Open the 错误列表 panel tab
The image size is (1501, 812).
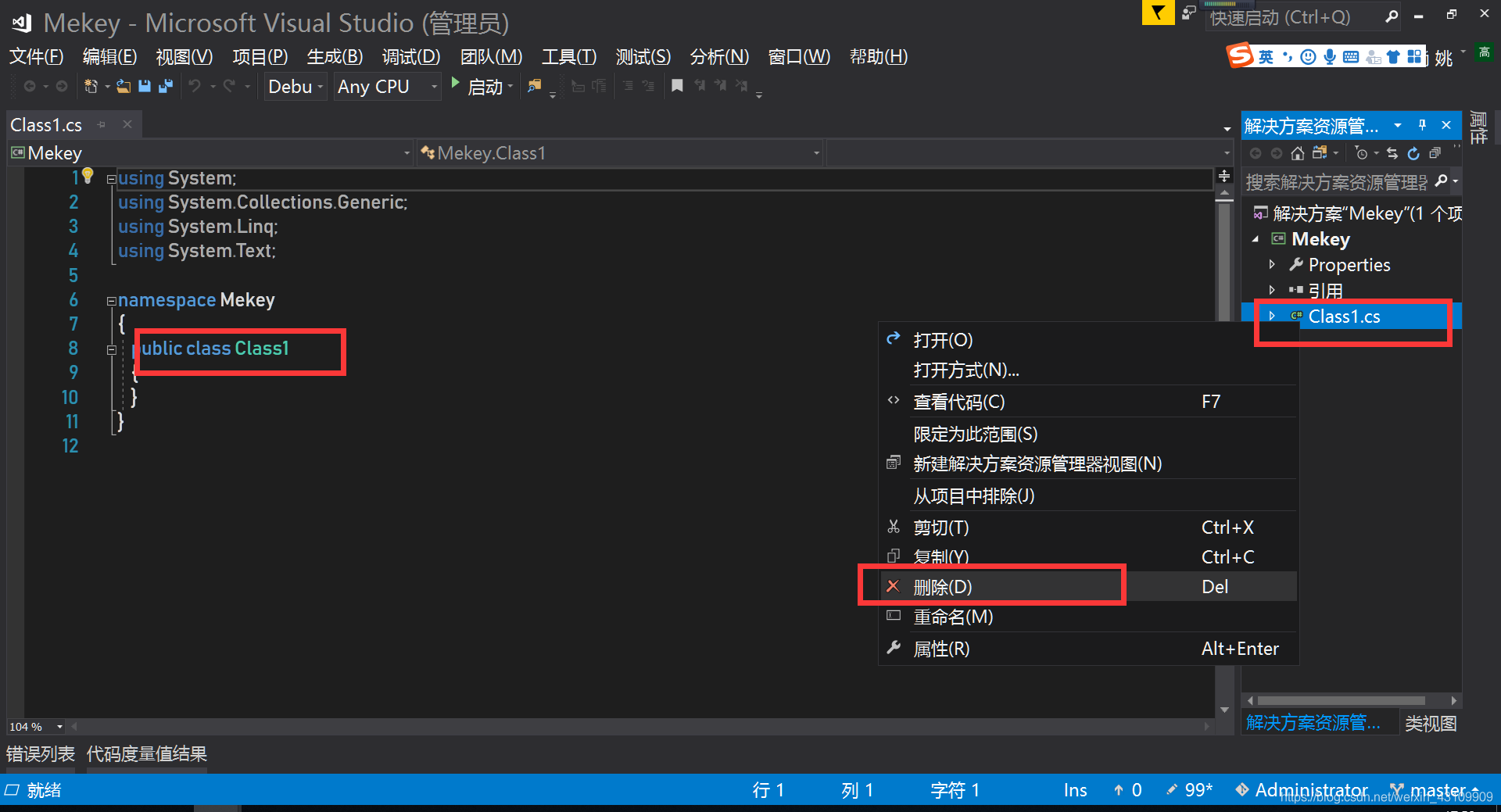41,754
